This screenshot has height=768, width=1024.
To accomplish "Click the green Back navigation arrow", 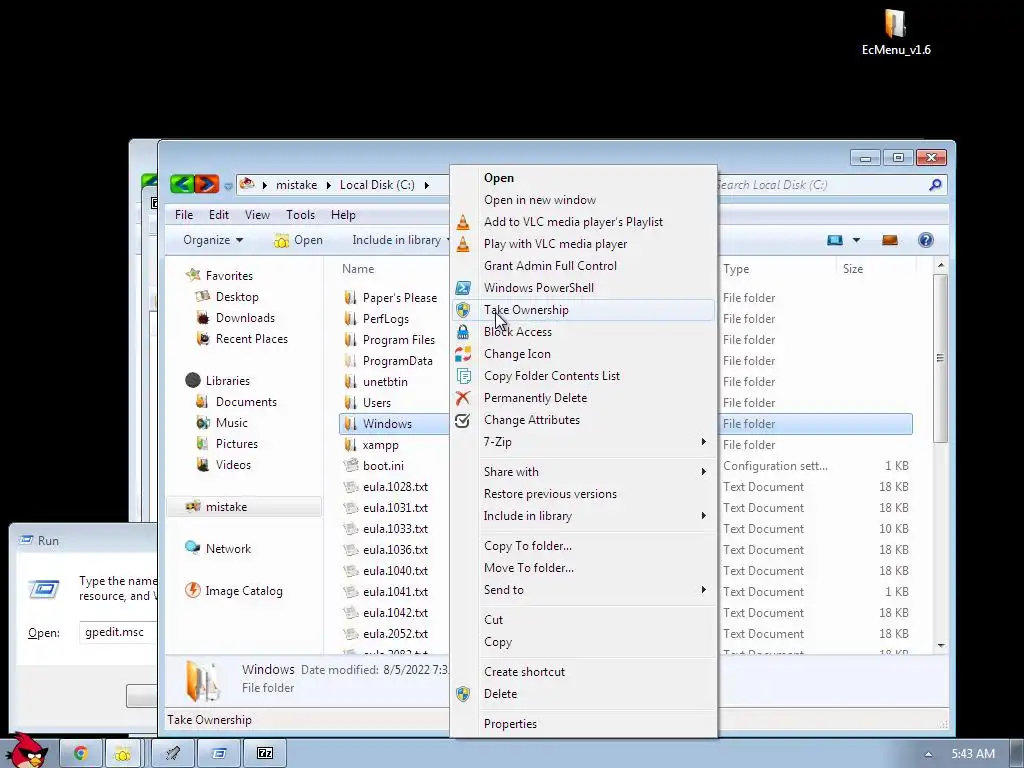I will point(182,185).
